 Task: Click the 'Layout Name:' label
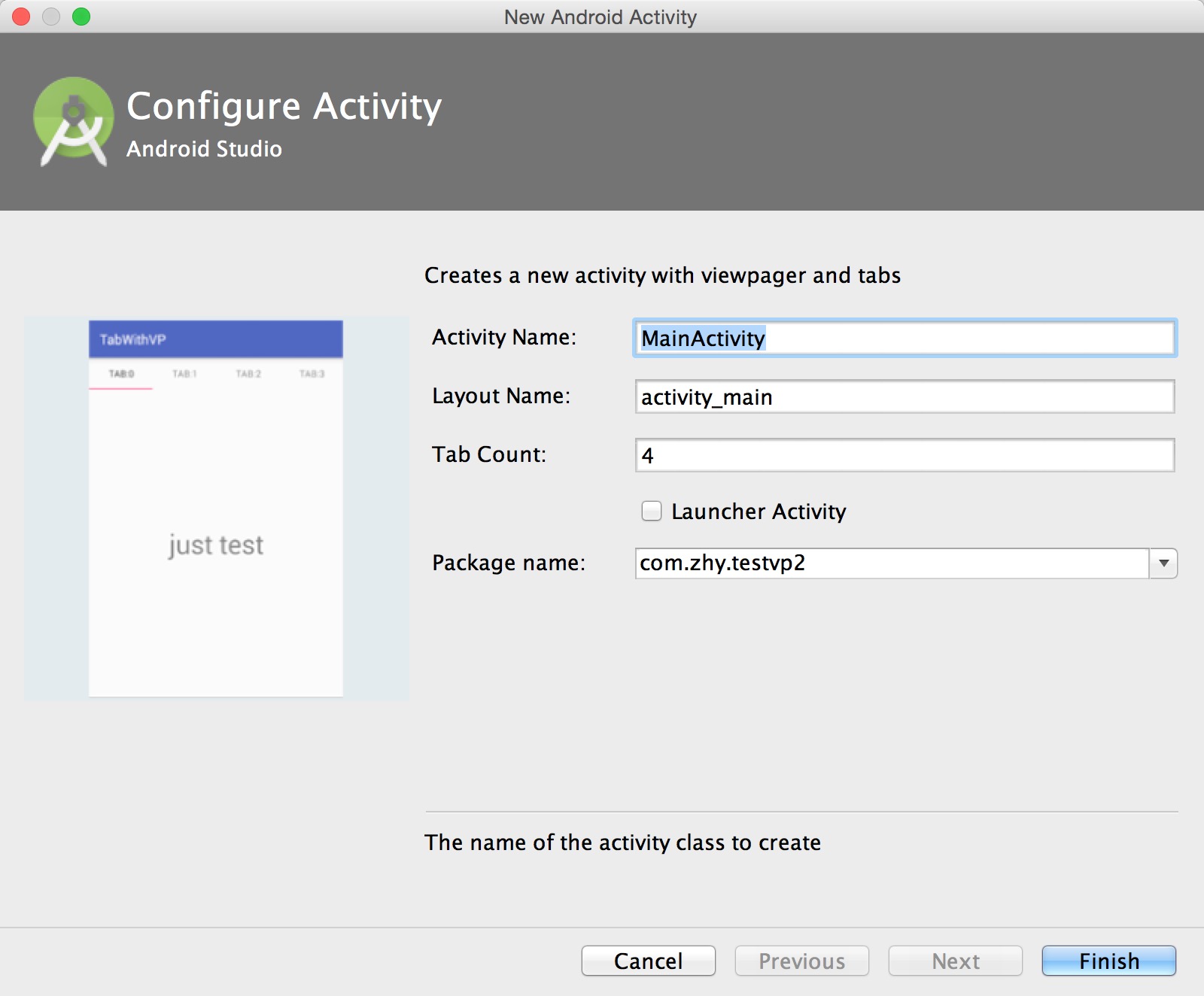pos(501,396)
